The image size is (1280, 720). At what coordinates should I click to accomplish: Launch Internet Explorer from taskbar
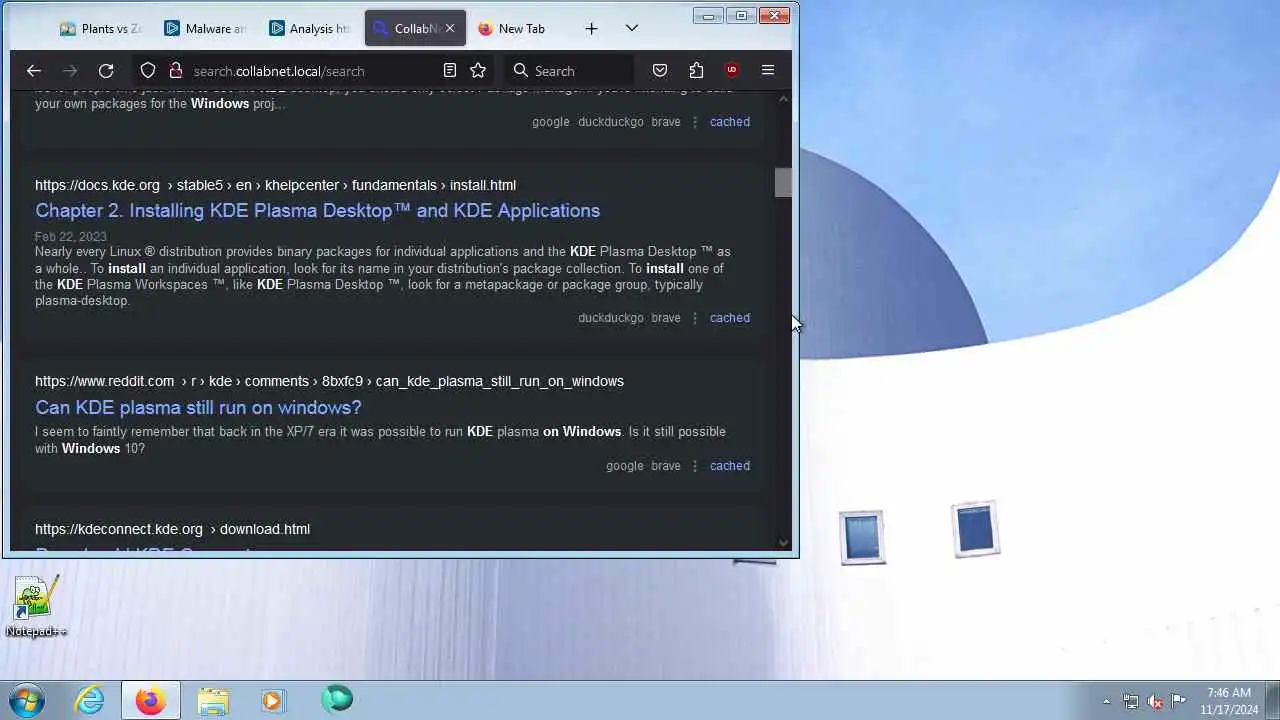coord(90,700)
